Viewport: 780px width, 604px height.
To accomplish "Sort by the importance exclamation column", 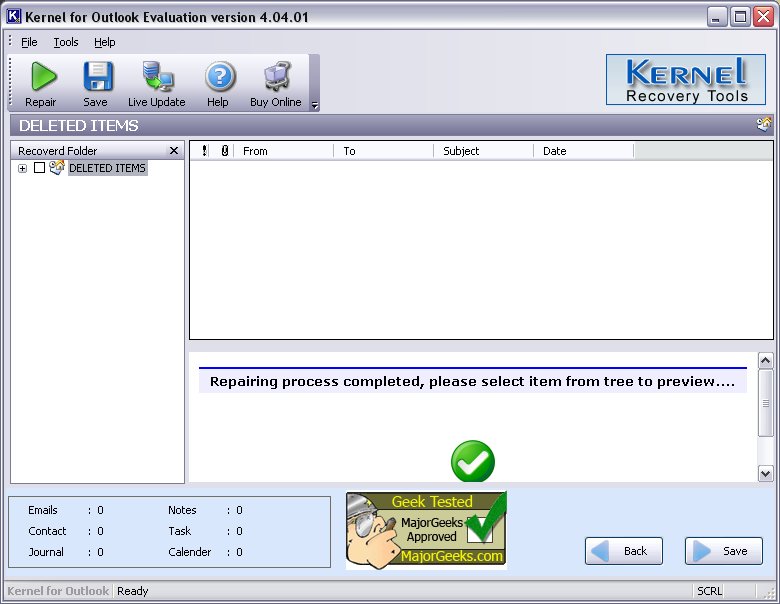I will point(204,151).
